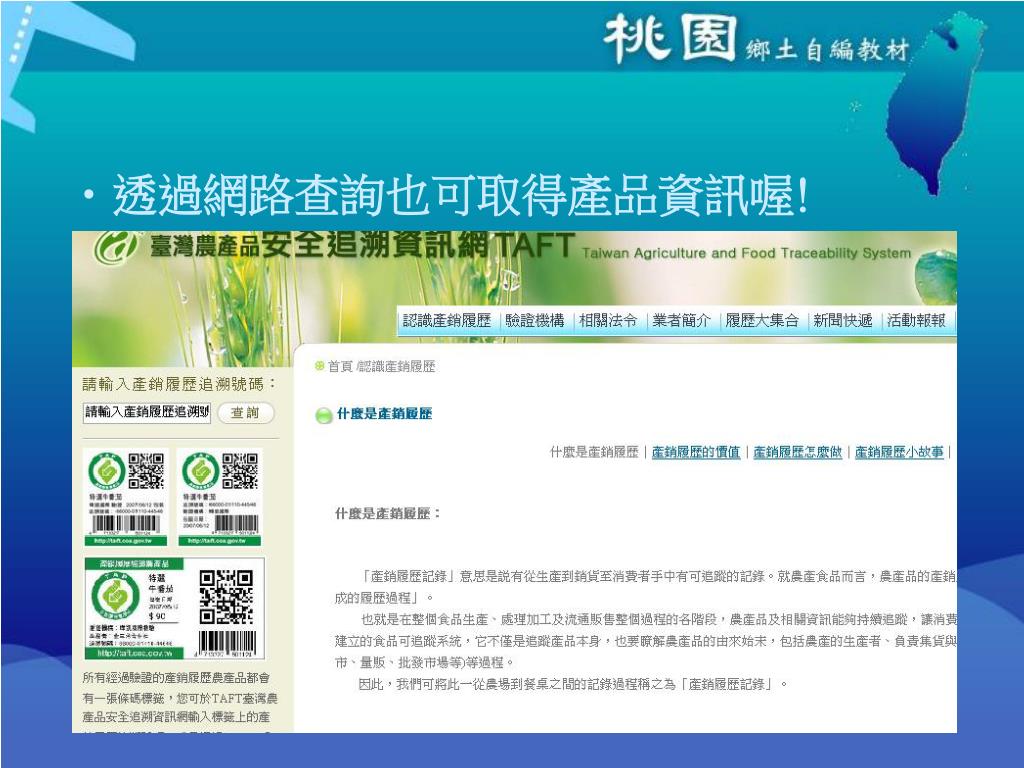The width and height of the screenshot is (1024, 768).
Task: Open the 產銷履歷怎麼做 link
Action: point(797,452)
